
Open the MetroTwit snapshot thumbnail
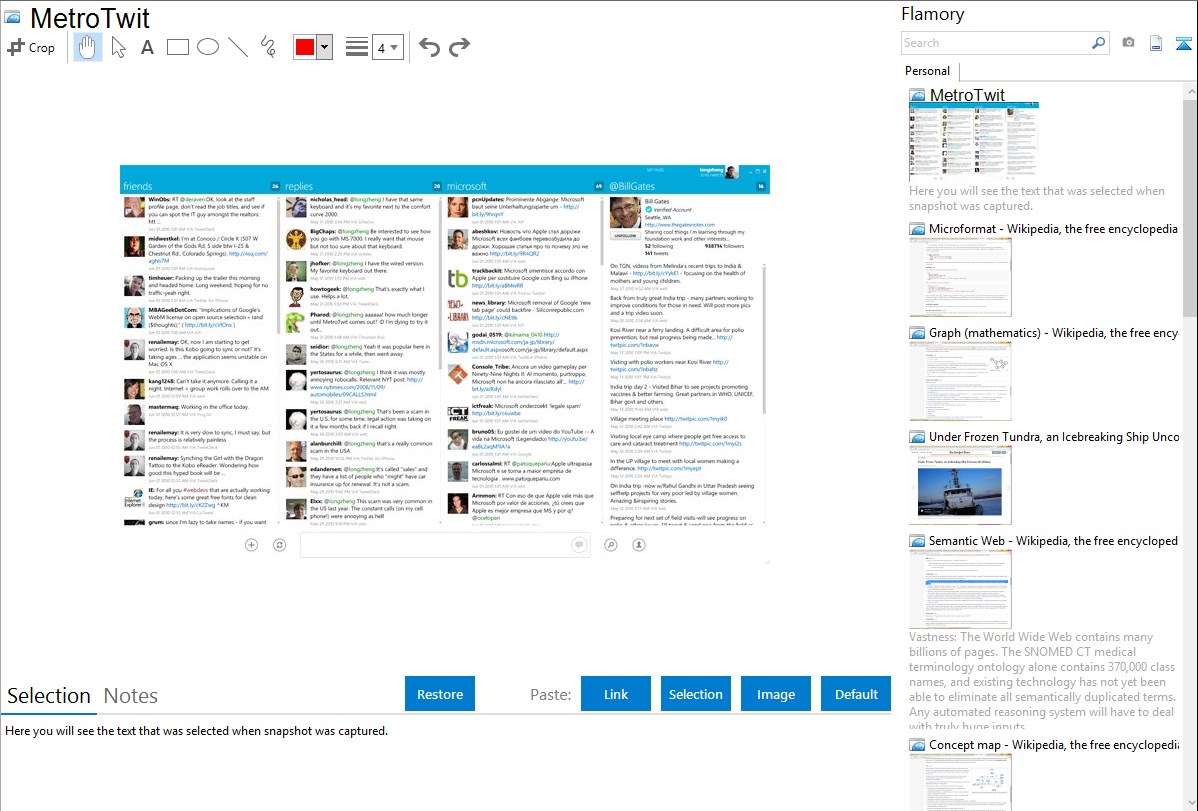(973, 142)
